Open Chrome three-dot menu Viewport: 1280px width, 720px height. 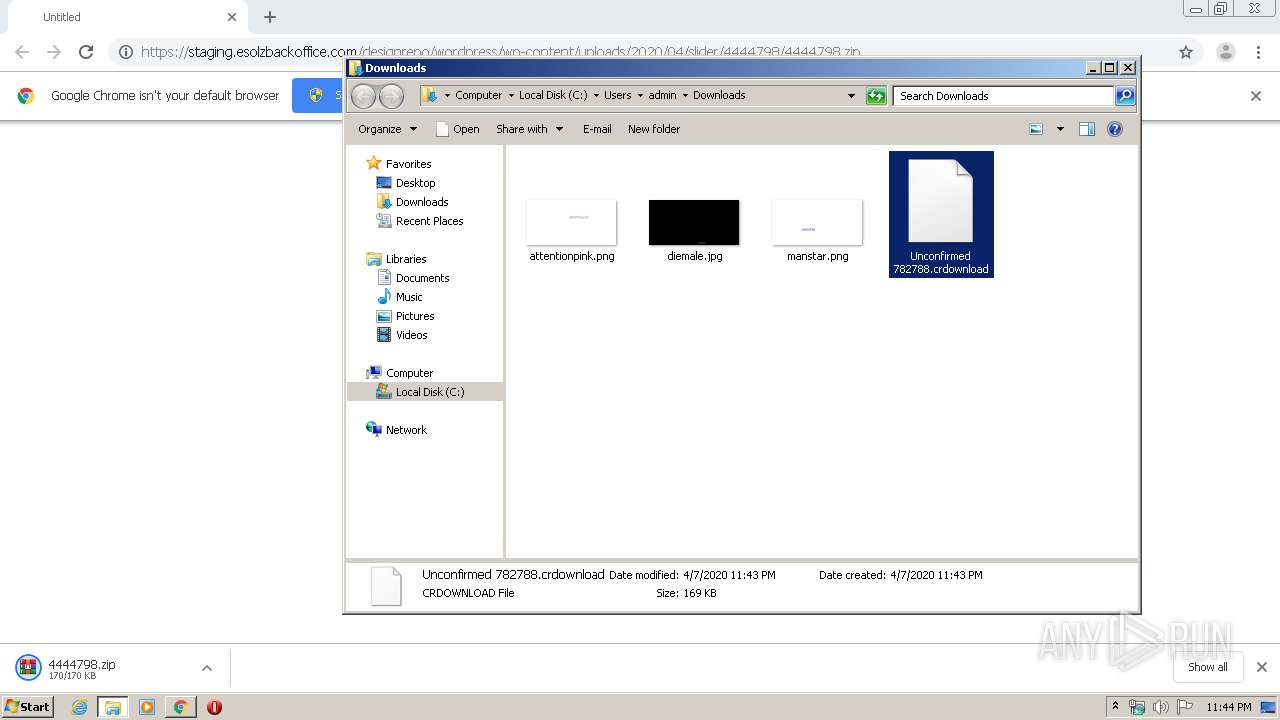click(x=1259, y=52)
